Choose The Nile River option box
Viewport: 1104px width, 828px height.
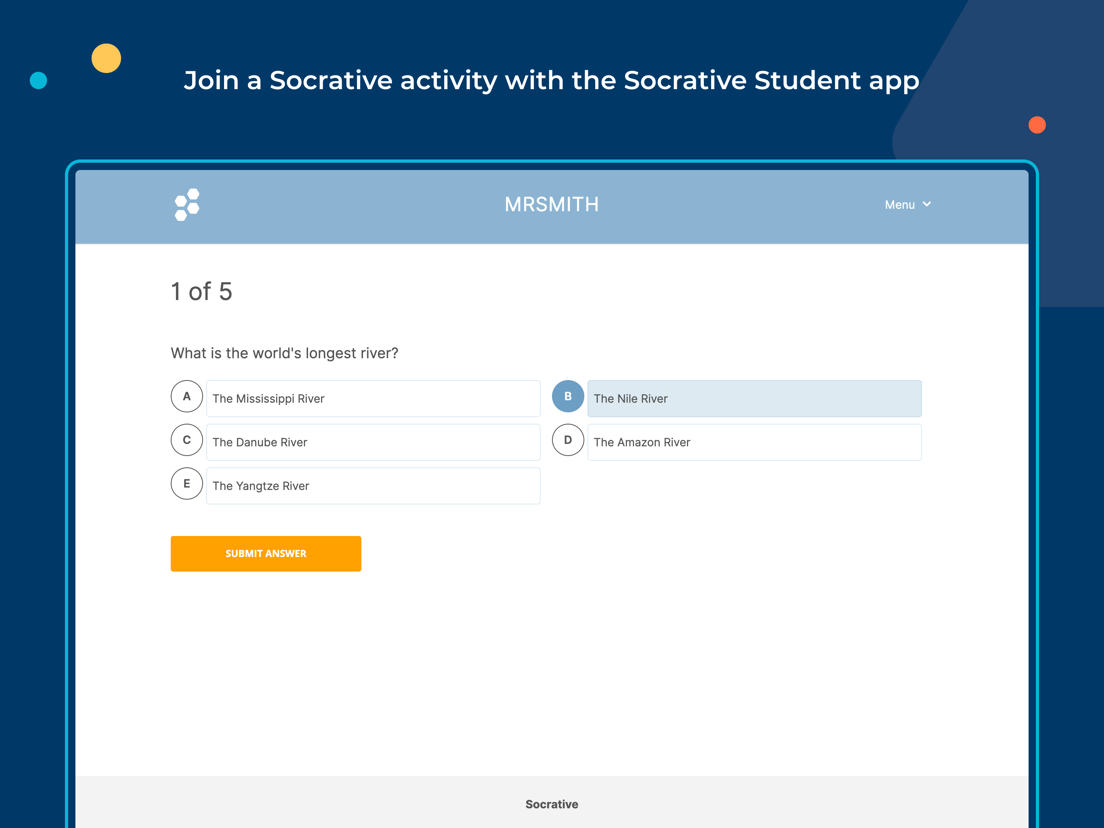(754, 399)
